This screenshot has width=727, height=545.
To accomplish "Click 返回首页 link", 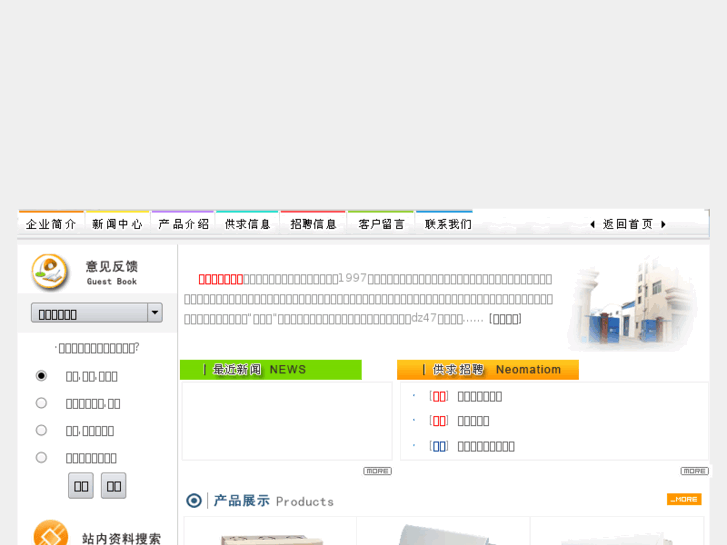I will [628, 224].
